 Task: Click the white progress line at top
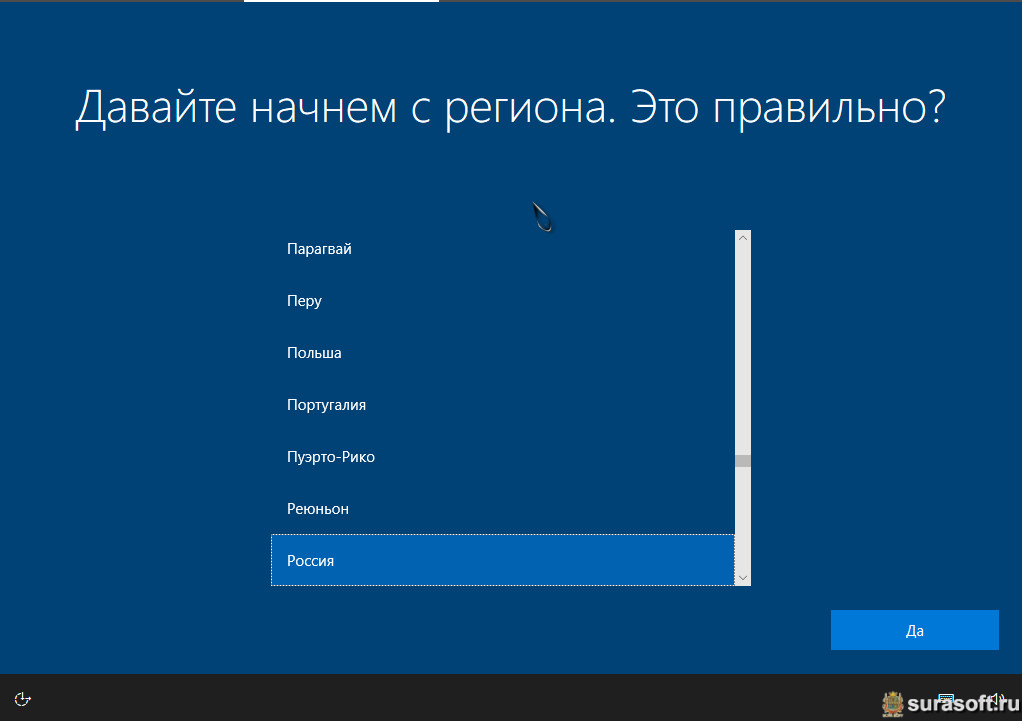click(340, 1)
